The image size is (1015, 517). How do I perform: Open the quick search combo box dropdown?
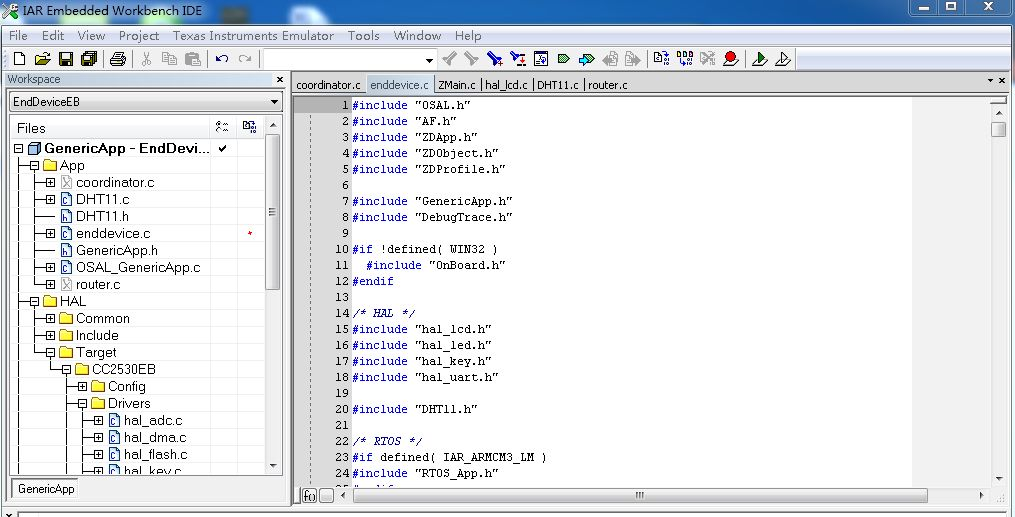pyautogui.click(x=429, y=60)
